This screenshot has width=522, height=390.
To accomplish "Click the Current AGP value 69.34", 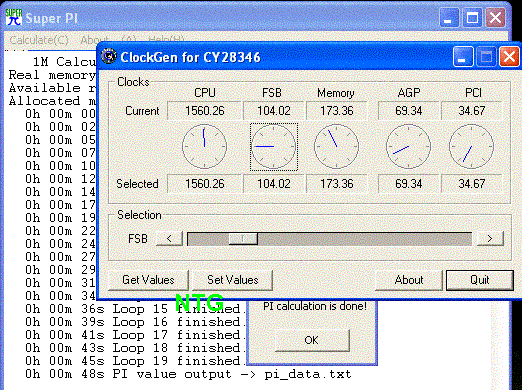I will (409, 111).
